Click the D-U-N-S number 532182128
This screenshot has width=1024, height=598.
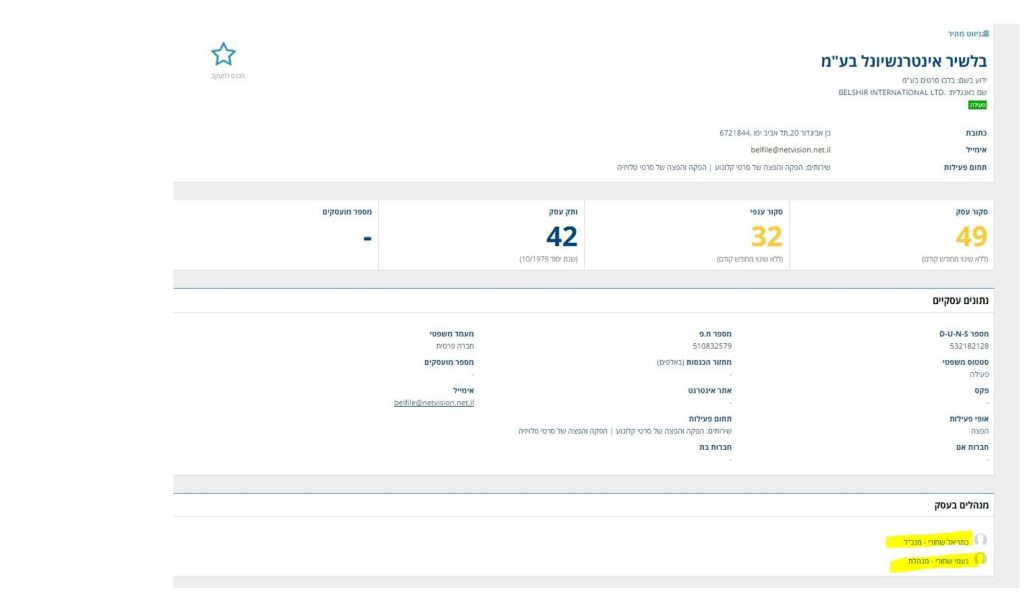click(969, 346)
